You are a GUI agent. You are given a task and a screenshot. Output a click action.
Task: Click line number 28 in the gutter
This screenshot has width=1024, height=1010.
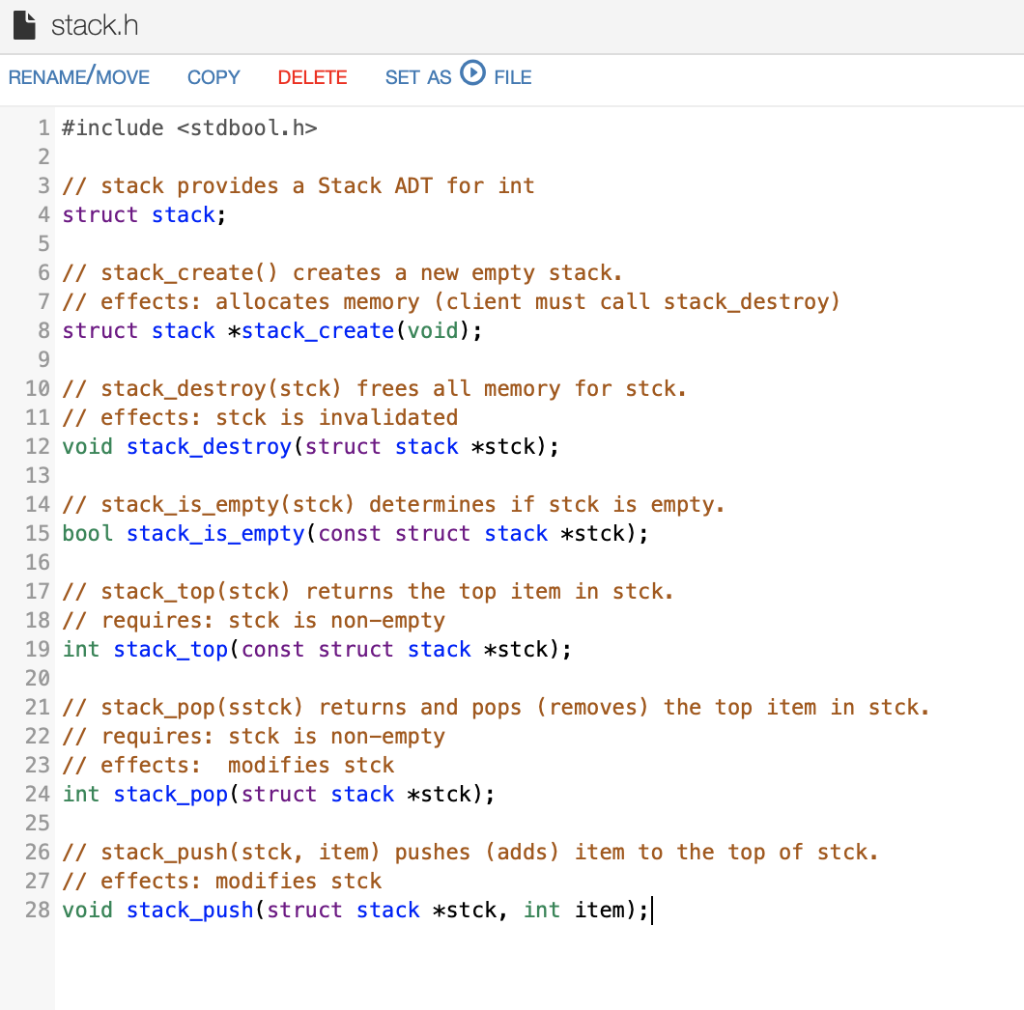[x=37, y=910]
